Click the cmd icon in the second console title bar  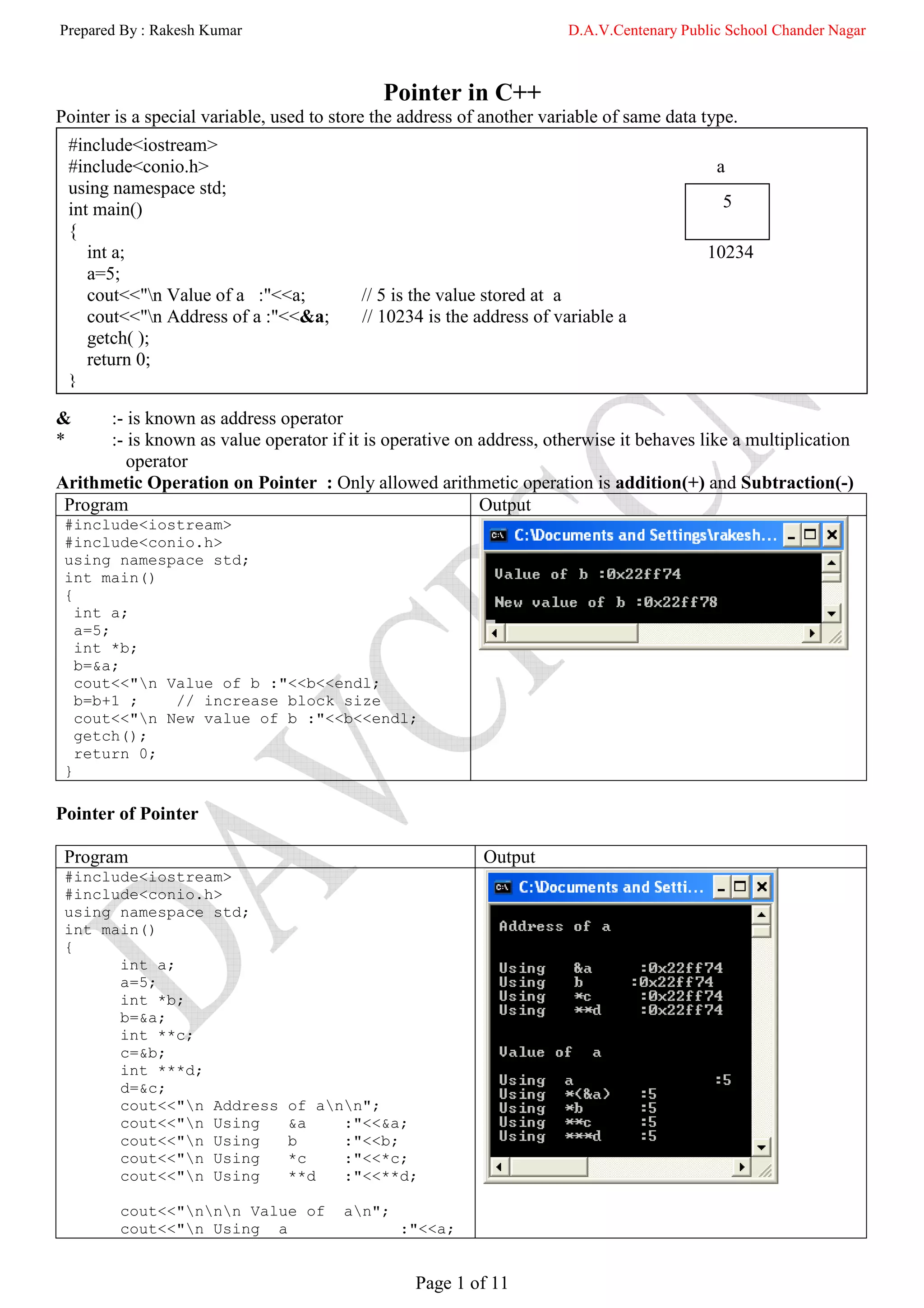coord(503,887)
